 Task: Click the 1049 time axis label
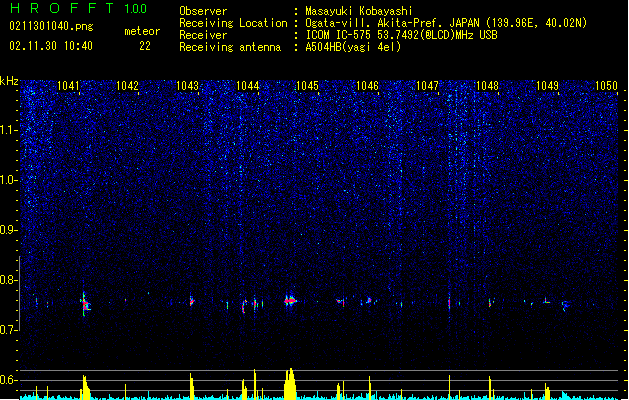[x=547, y=86]
